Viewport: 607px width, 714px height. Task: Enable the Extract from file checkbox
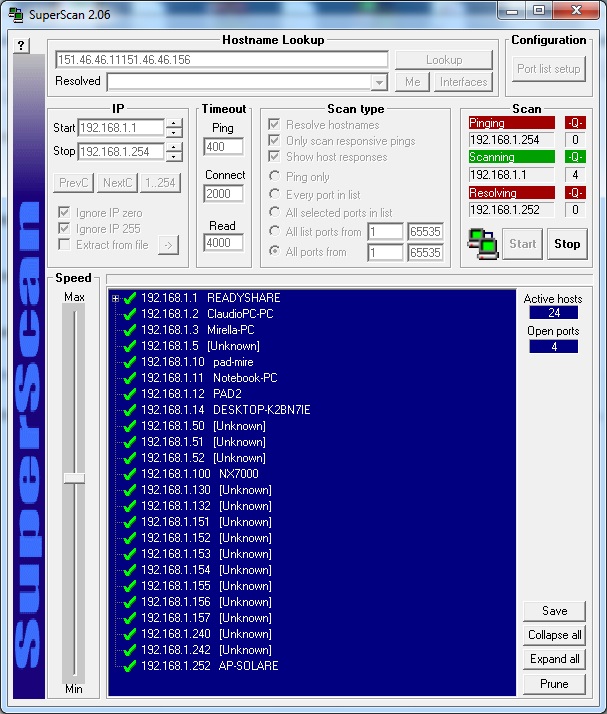tap(64, 245)
